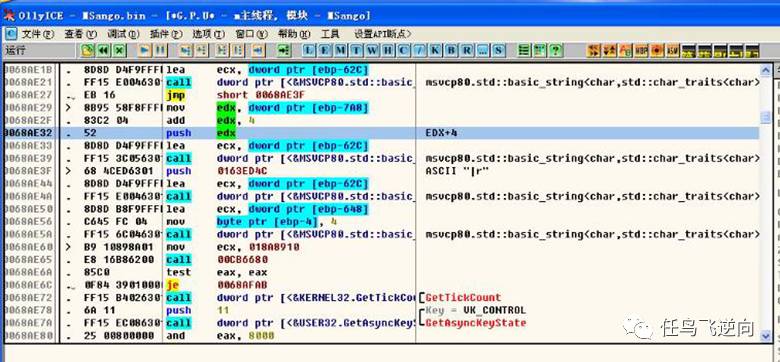Screen dimensions: 780x362
Task: Click the GetTickCount comment
Action: tap(463, 297)
